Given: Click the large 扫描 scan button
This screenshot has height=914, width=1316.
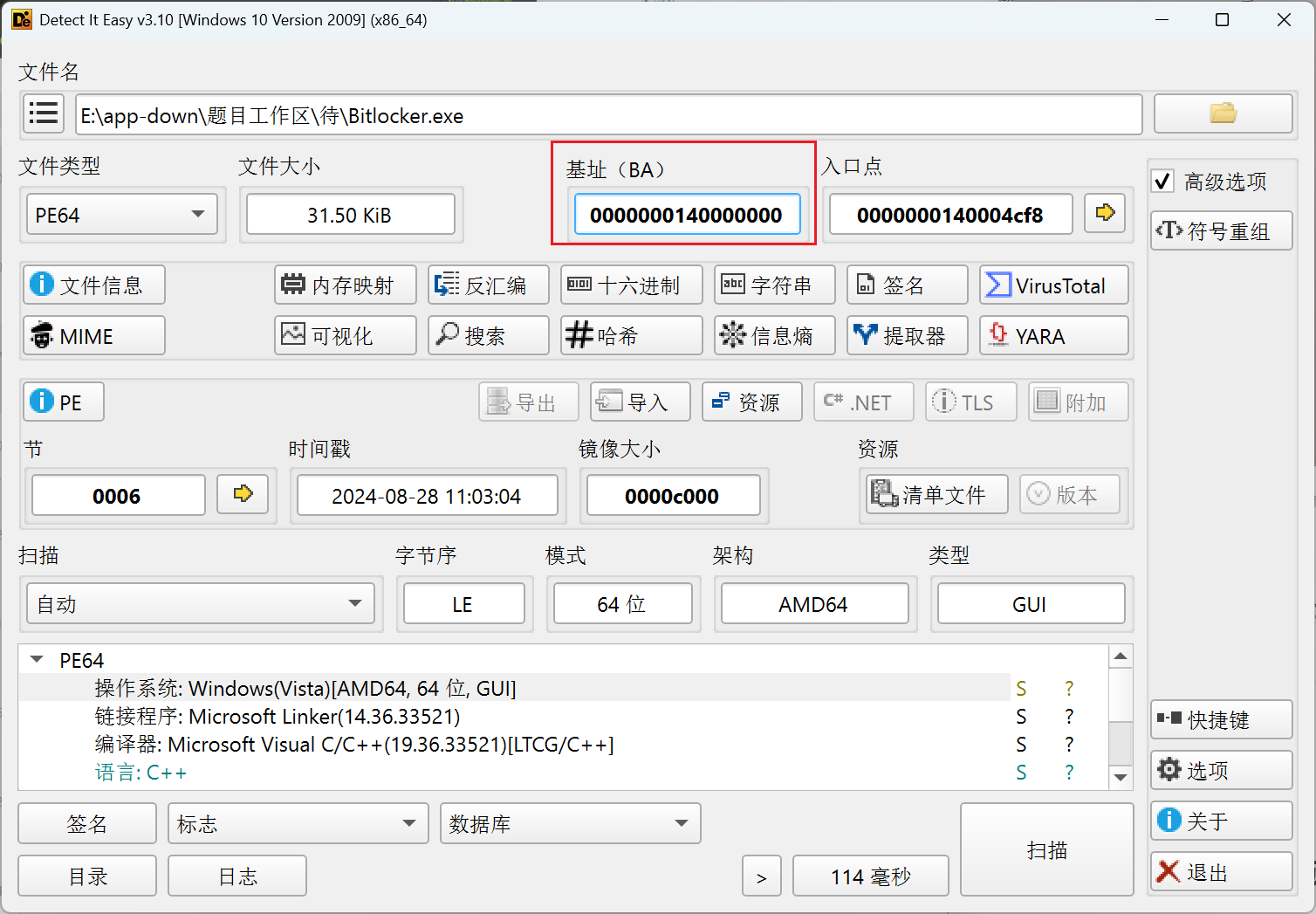Looking at the screenshot, I should (1046, 850).
